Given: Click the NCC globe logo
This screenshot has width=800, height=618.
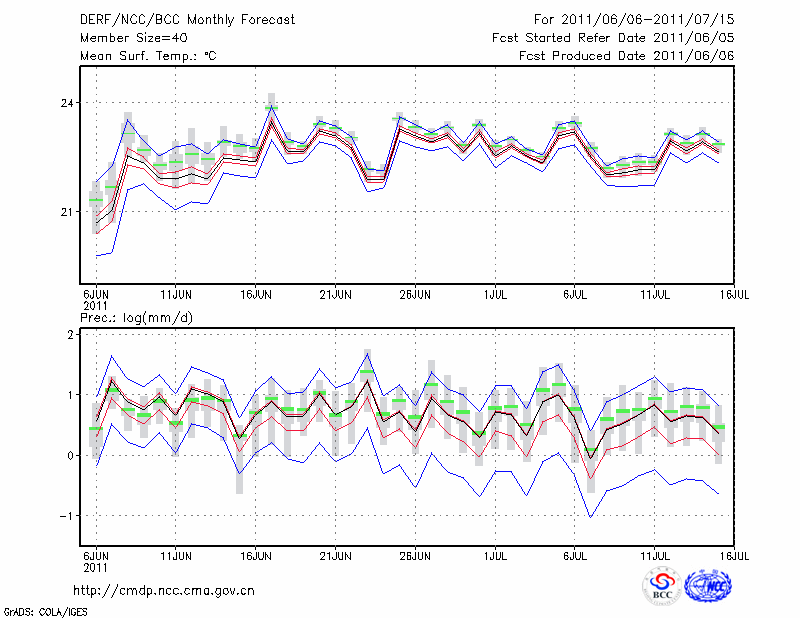Looking at the screenshot, I should tap(713, 586).
